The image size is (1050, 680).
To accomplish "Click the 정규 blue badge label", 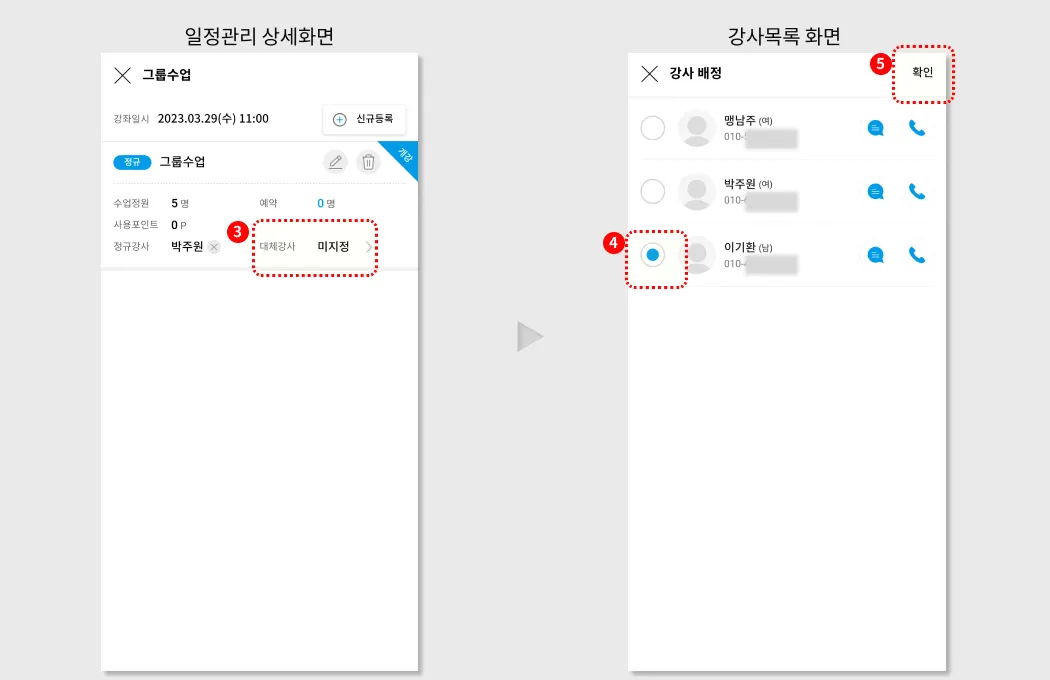I will coord(132,162).
